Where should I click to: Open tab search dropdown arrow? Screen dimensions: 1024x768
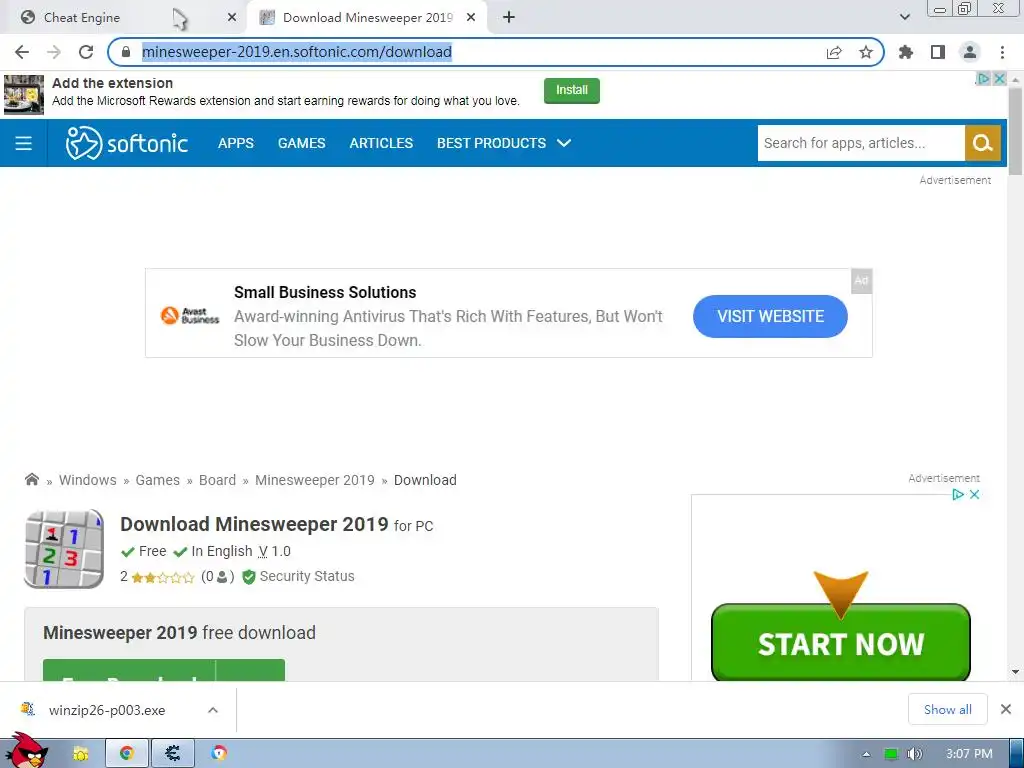tap(905, 18)
